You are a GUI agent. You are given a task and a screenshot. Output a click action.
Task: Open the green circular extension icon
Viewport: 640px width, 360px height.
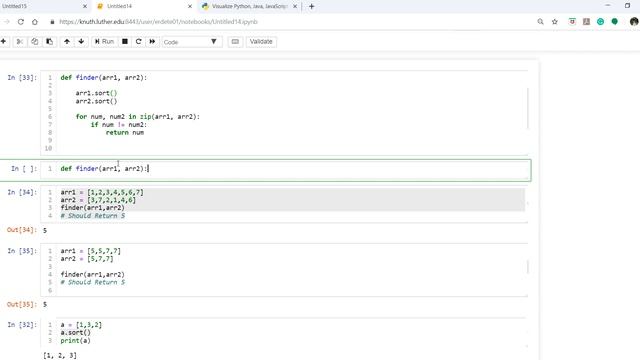(x=600, y=22)
